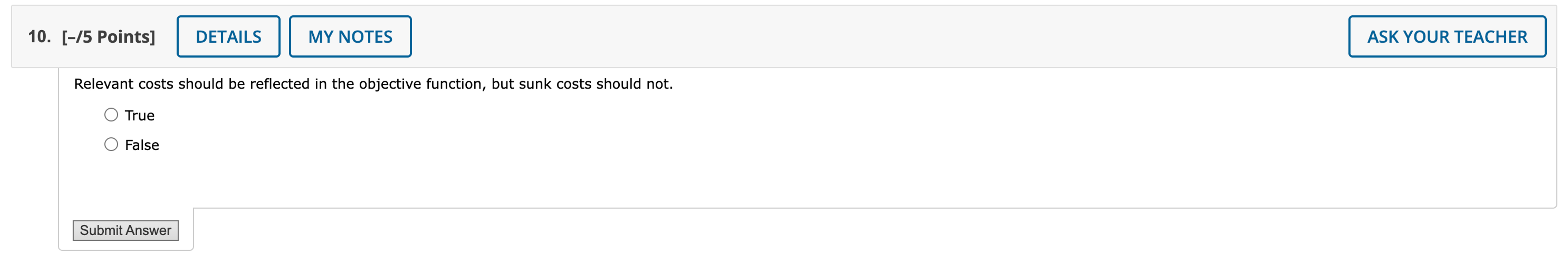Open MY NOTES for this question
Viewport: 1568px width, 262px height.
point(351,36)
